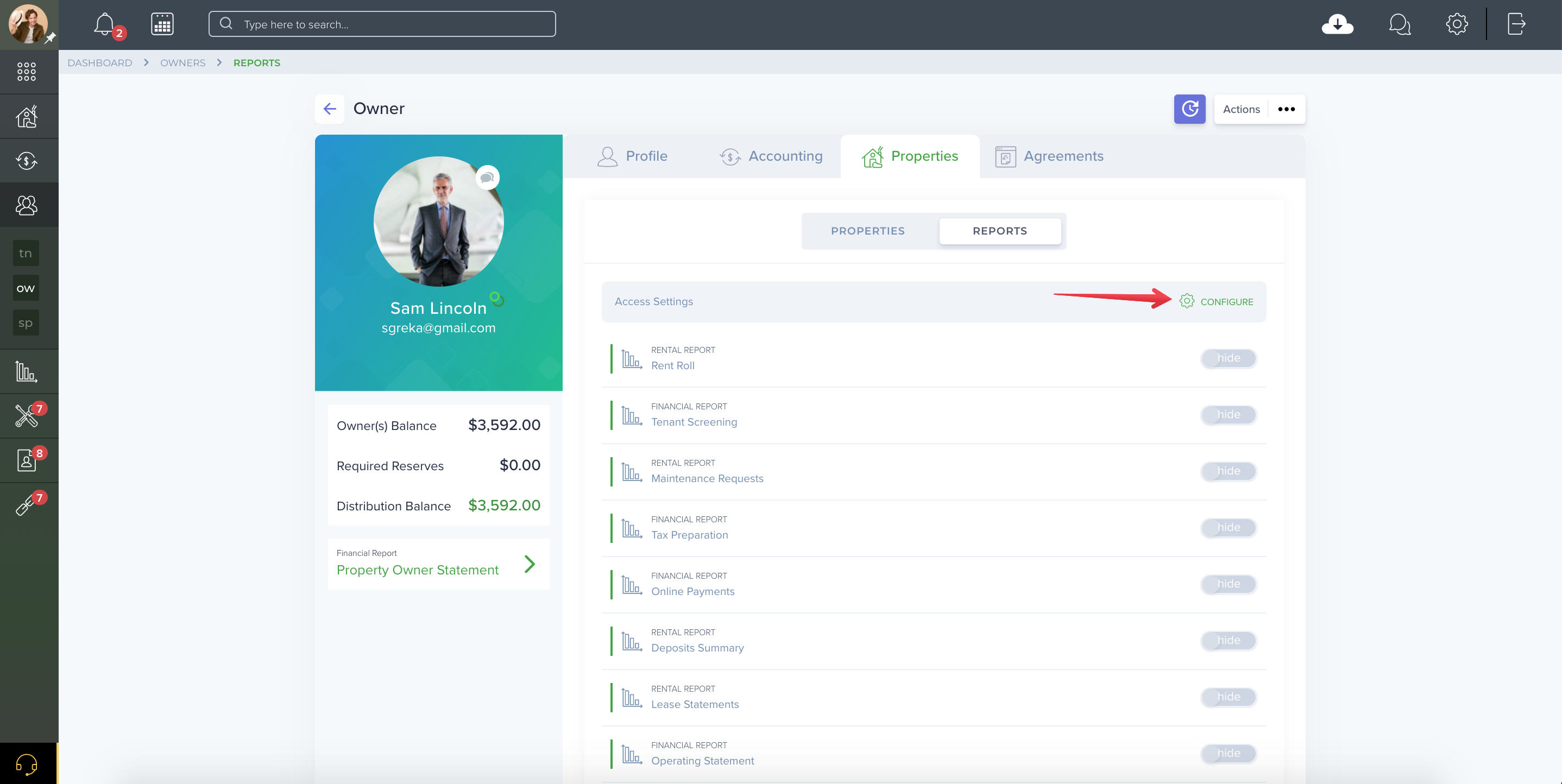Open the wrench sidebar icon with badge 7

pyautogui.click(x=27, y=504)
